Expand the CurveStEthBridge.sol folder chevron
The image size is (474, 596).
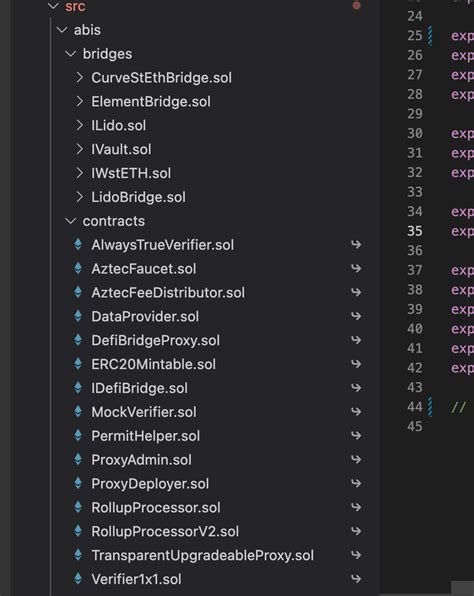pyautogui.click(x=79, y=78)
